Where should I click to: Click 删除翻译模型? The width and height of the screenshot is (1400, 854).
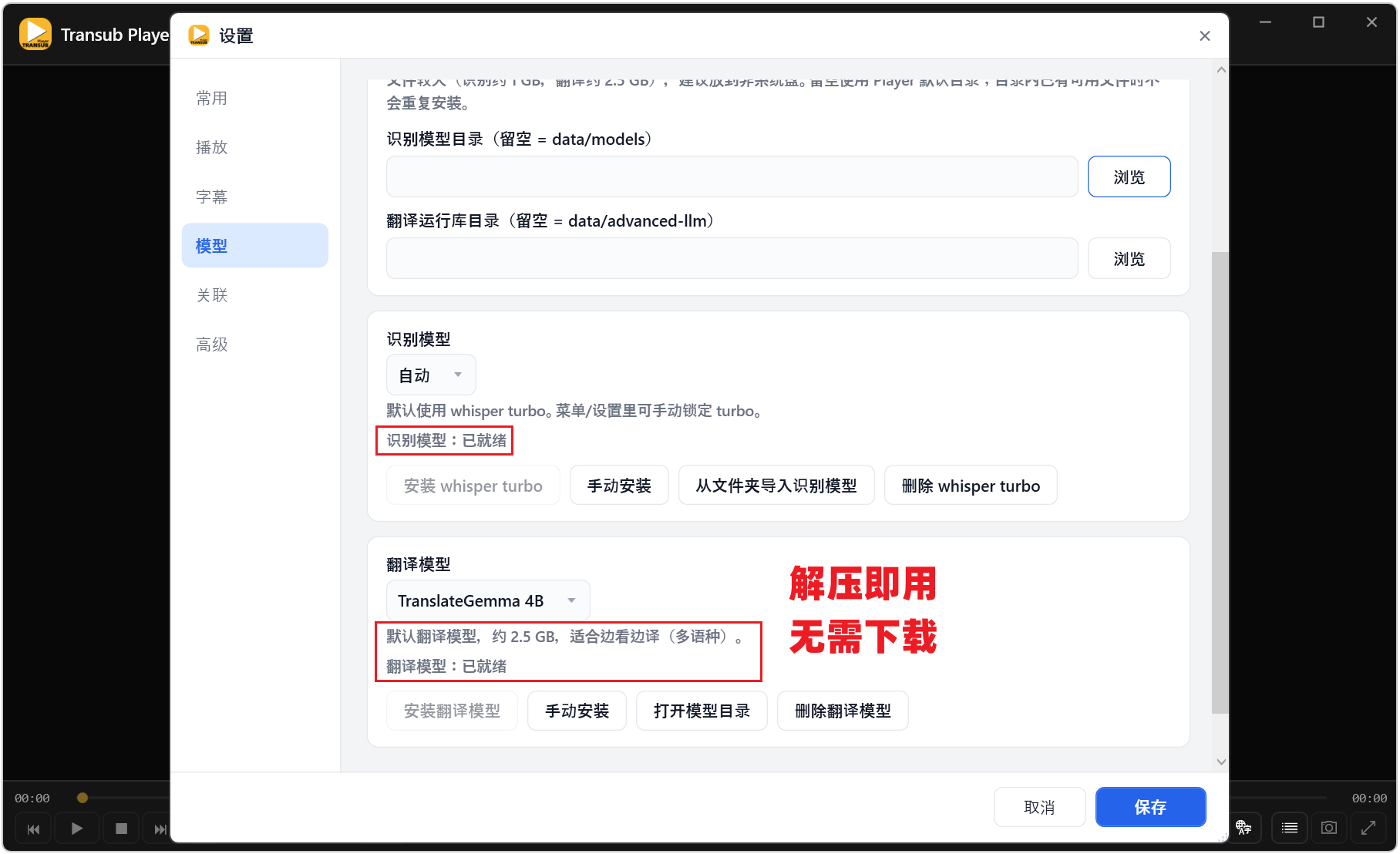tap(843, 711)
